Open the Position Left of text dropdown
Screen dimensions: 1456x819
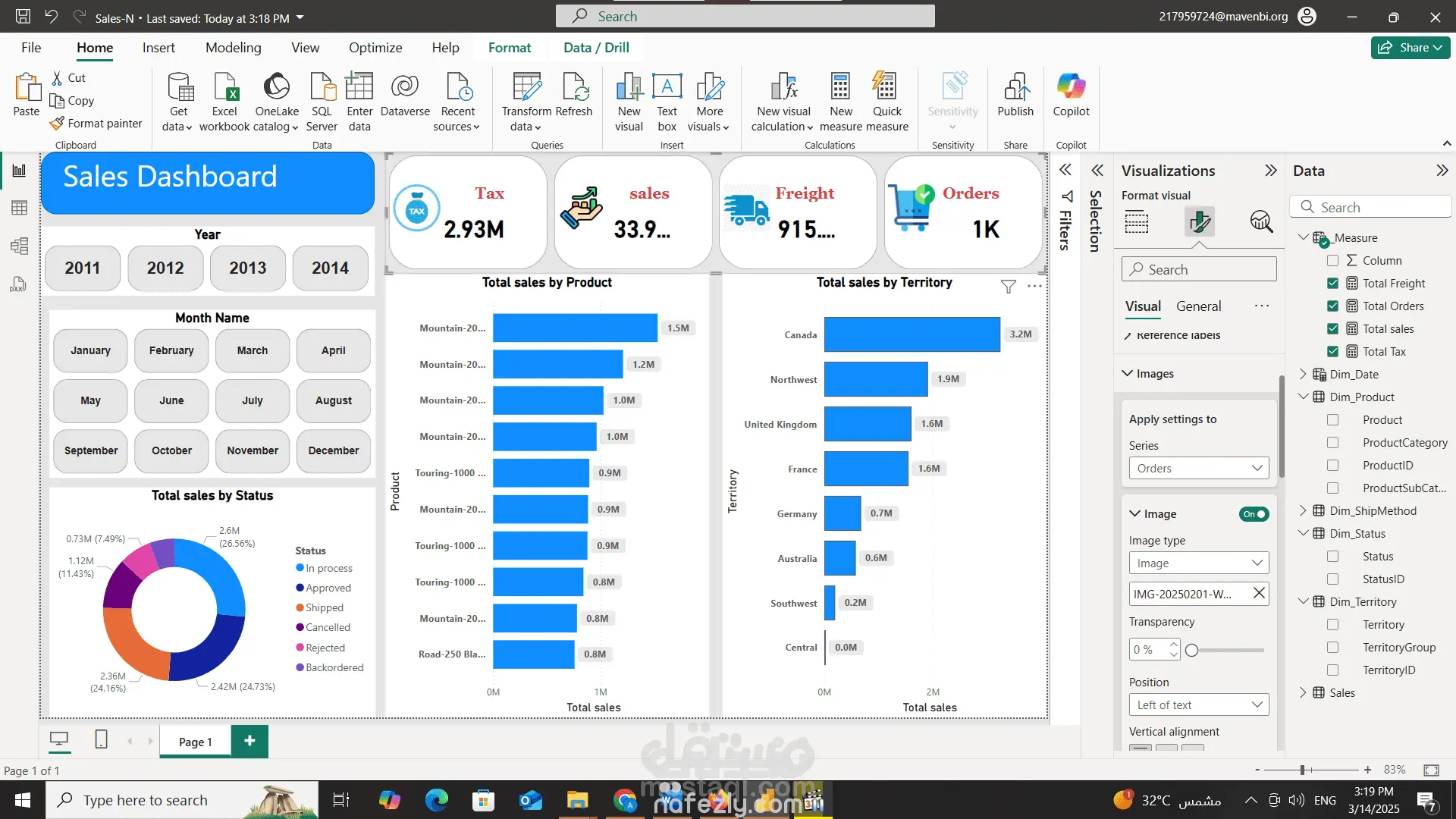point(1198,705)
